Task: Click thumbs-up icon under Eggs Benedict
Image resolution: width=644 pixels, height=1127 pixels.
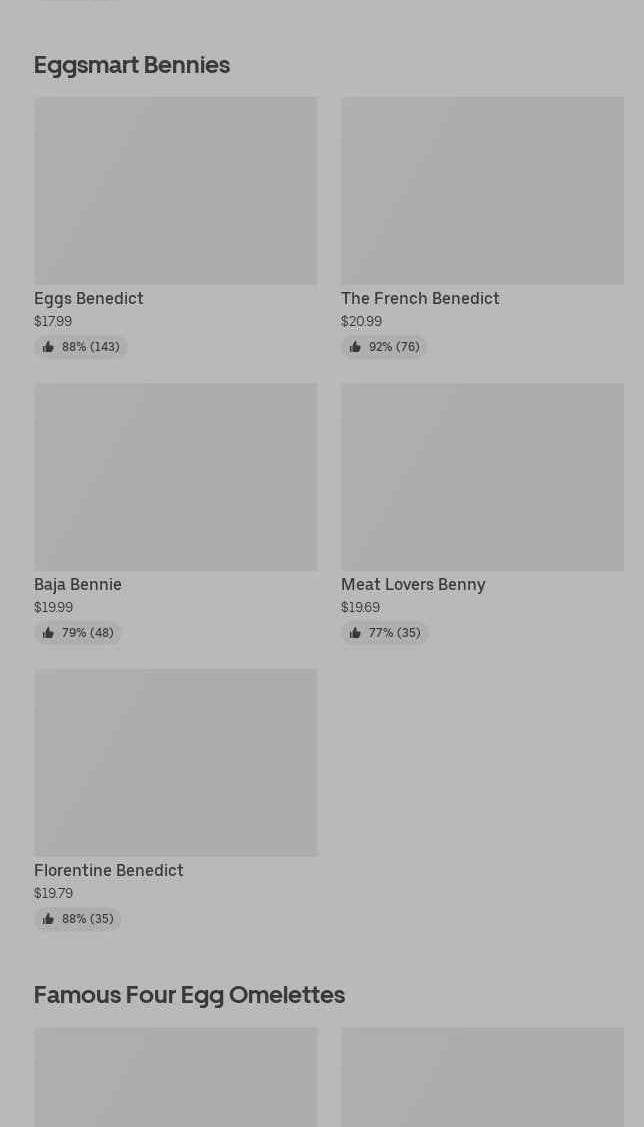Action: 48,347
